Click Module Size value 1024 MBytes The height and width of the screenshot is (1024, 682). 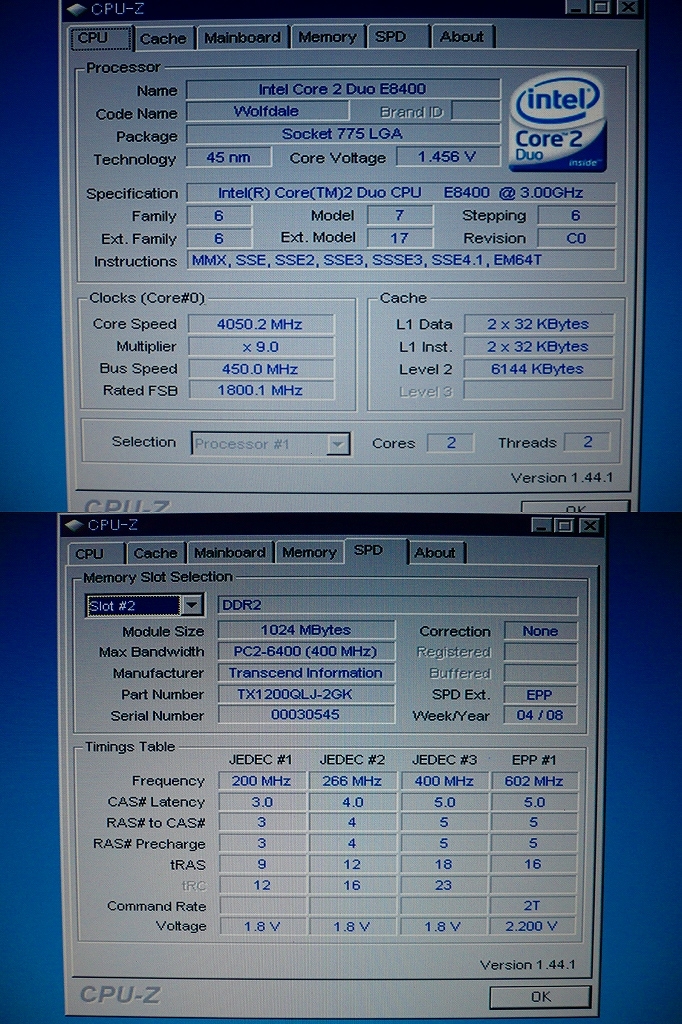pos(306,630)
